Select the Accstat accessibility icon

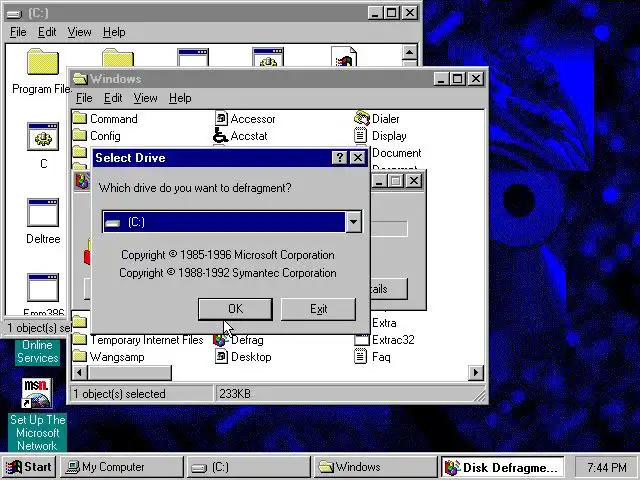(x=220, y=135)
